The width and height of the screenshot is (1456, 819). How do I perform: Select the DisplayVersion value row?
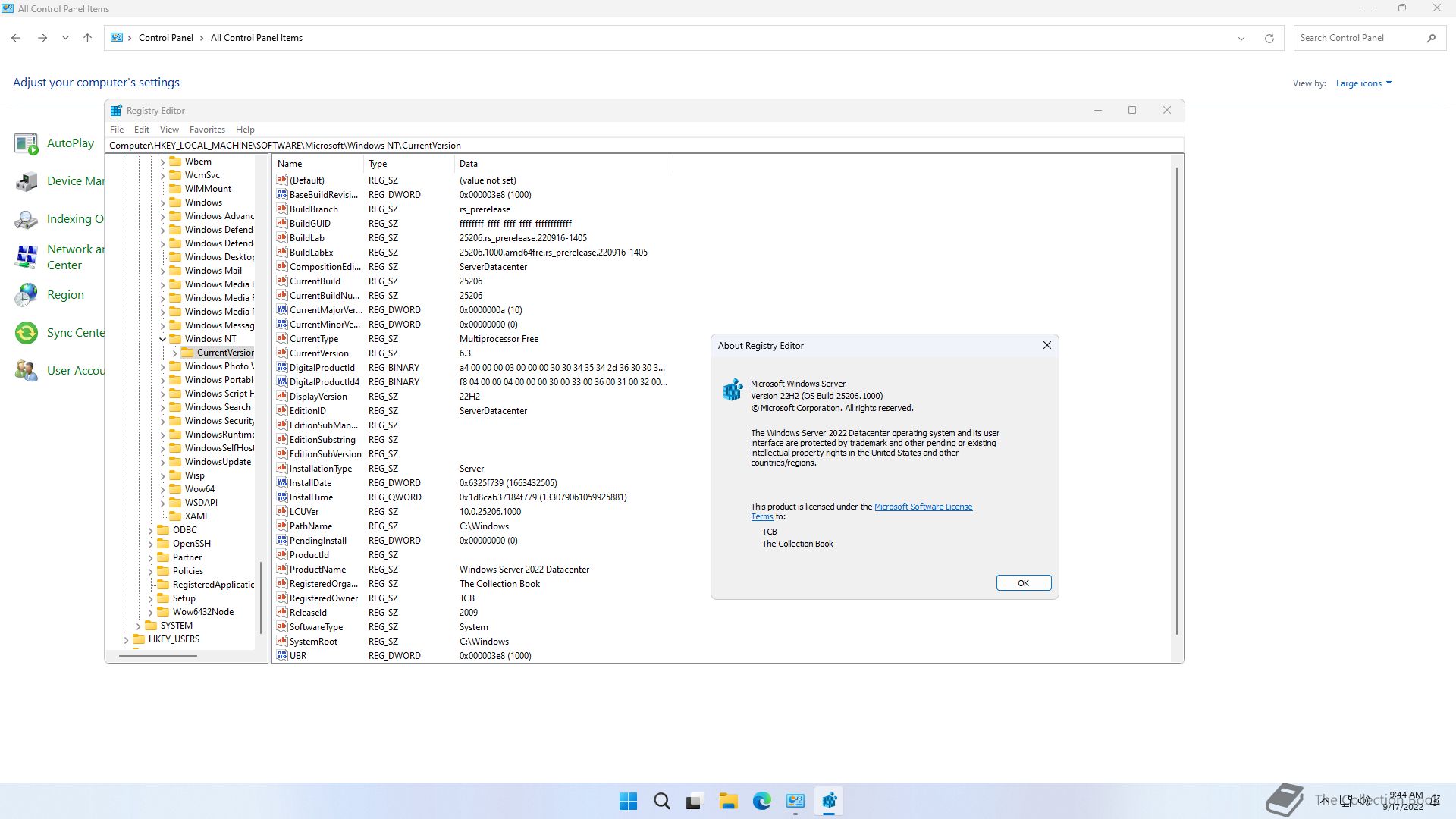click(x=472, y=397)
